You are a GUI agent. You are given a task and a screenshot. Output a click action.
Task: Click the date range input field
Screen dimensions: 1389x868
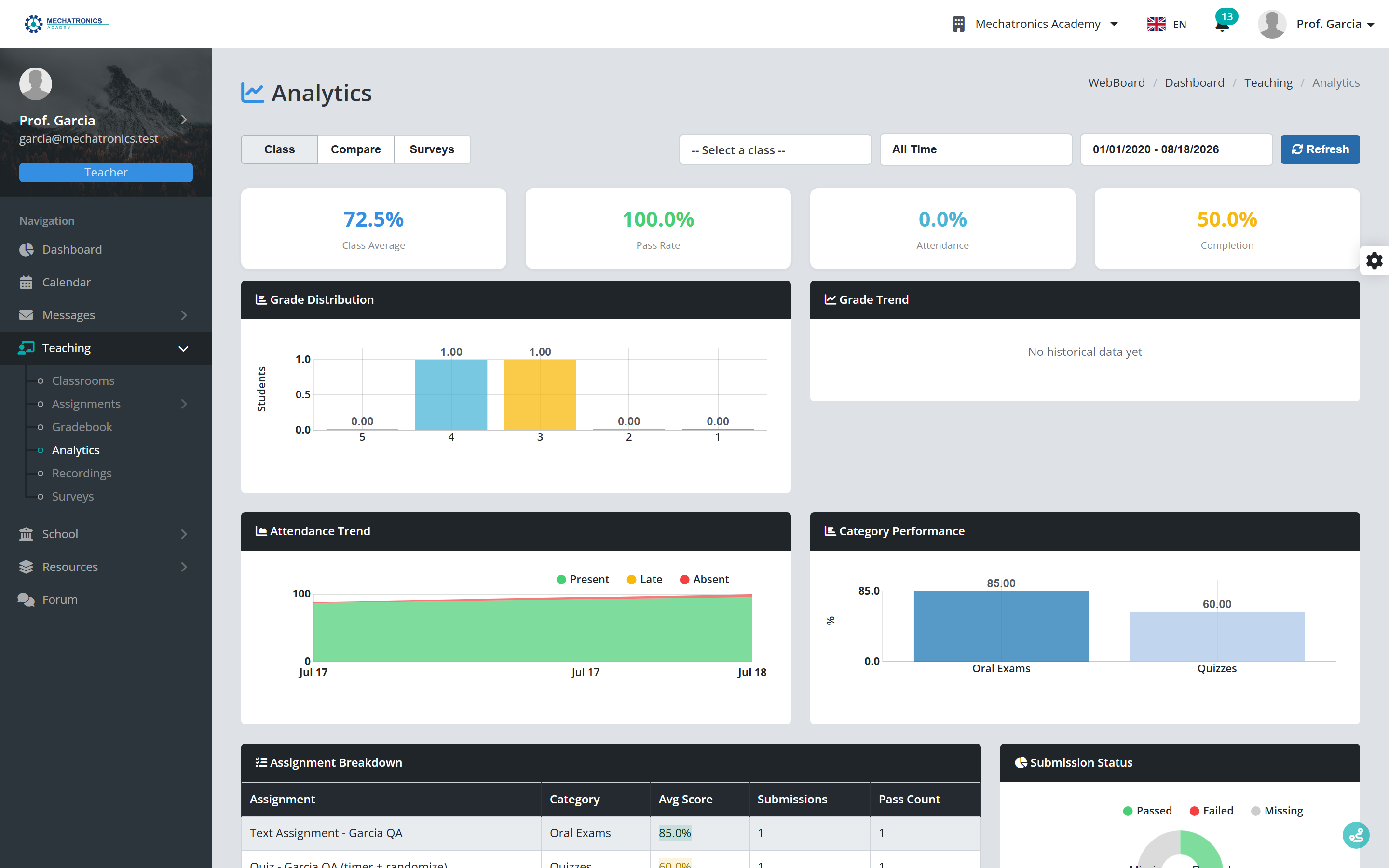(1176, 150)
